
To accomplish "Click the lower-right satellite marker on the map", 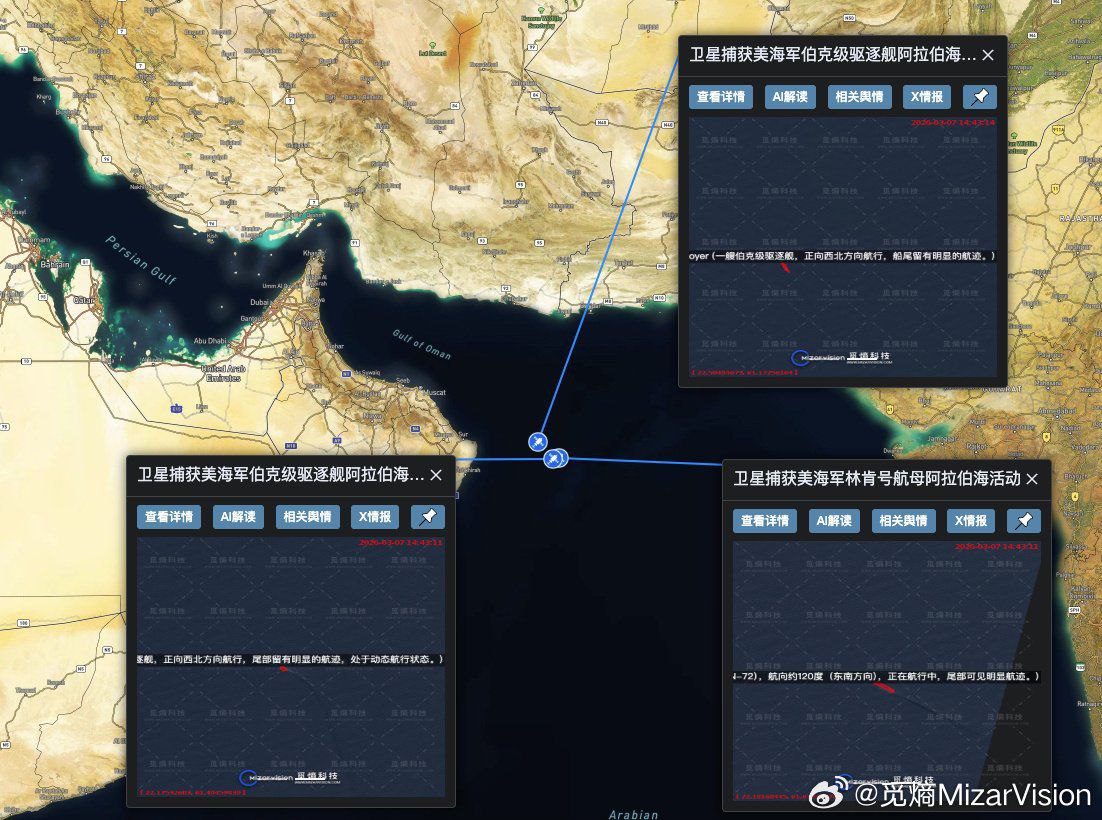I will point(555,458).
